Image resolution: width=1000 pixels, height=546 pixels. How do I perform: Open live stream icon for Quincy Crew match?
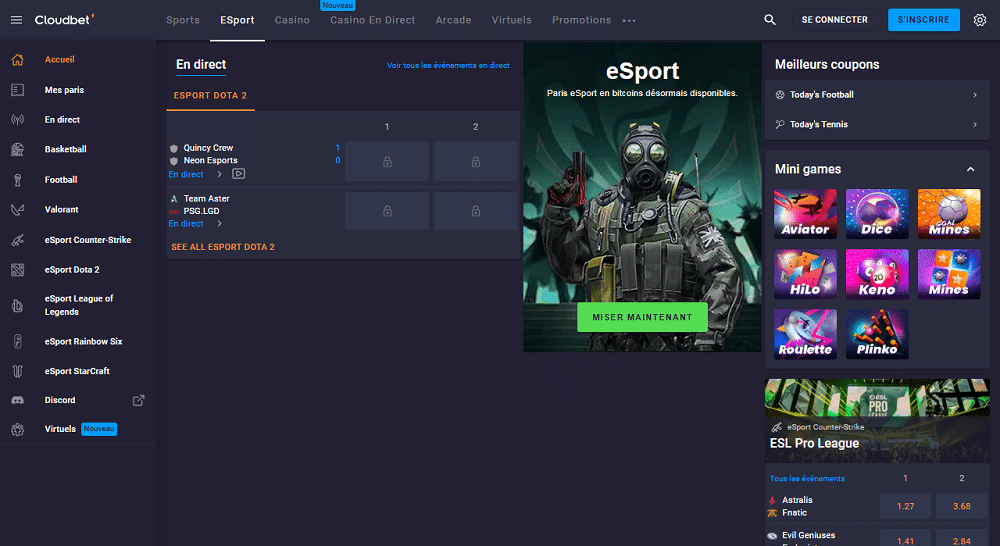point(239,173)
